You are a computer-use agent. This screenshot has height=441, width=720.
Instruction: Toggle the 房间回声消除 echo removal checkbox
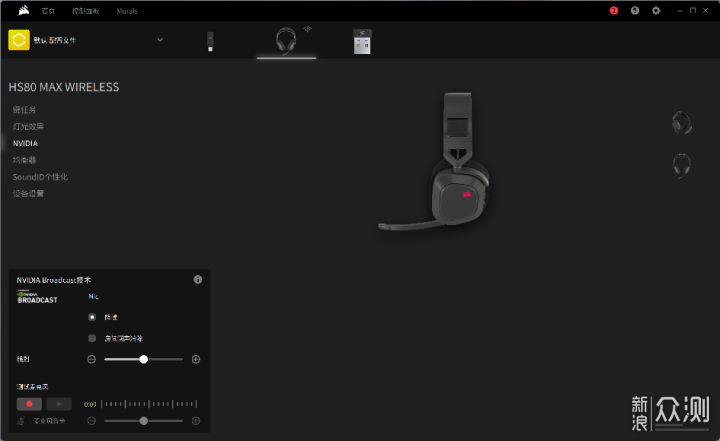coord(92,338)
